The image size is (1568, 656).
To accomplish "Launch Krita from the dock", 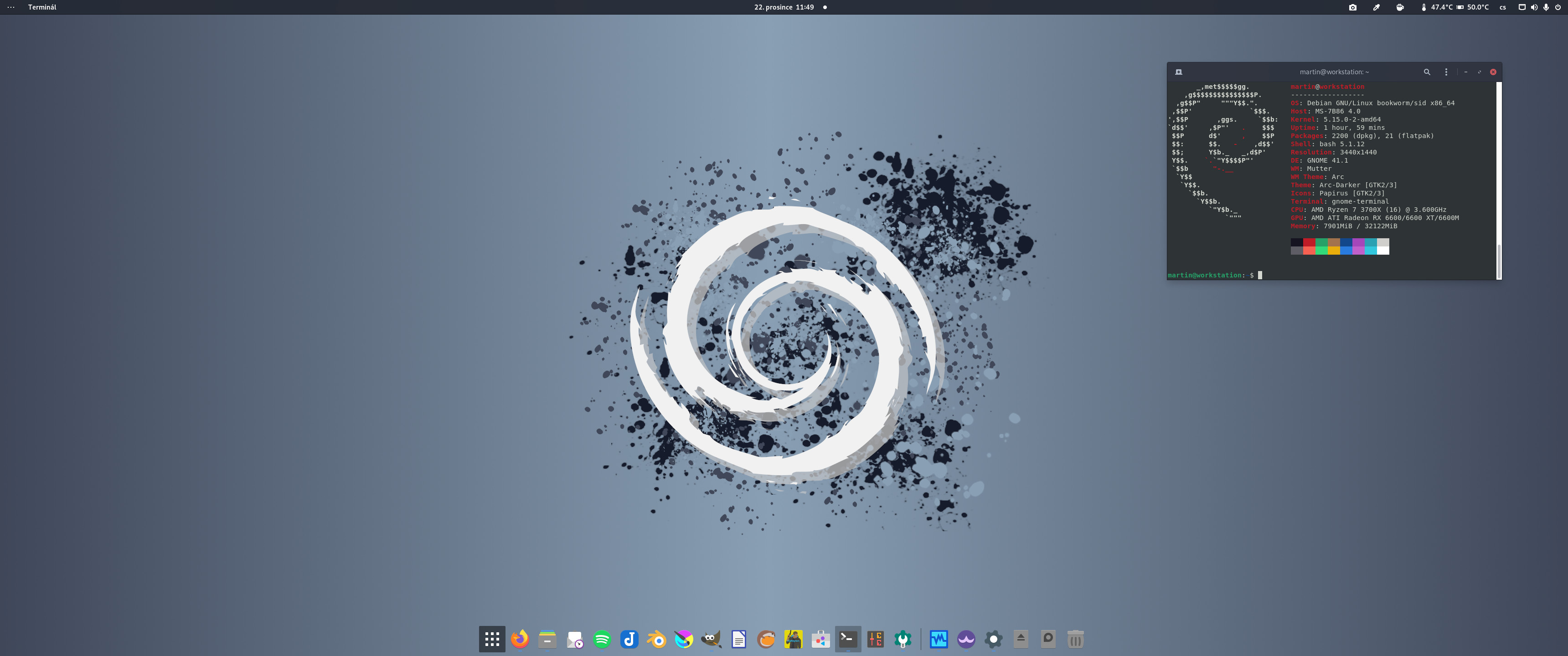I will click(x=684, y=639).
